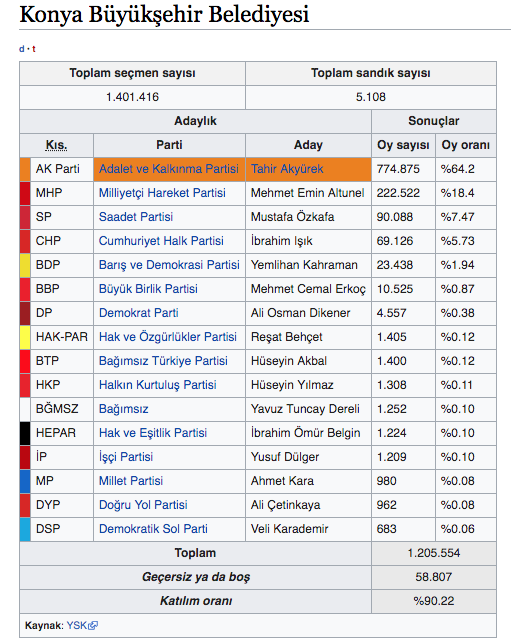Screen dimensions: 511x643
Task: Click the vote share %64.2
Action: point(458,169)
